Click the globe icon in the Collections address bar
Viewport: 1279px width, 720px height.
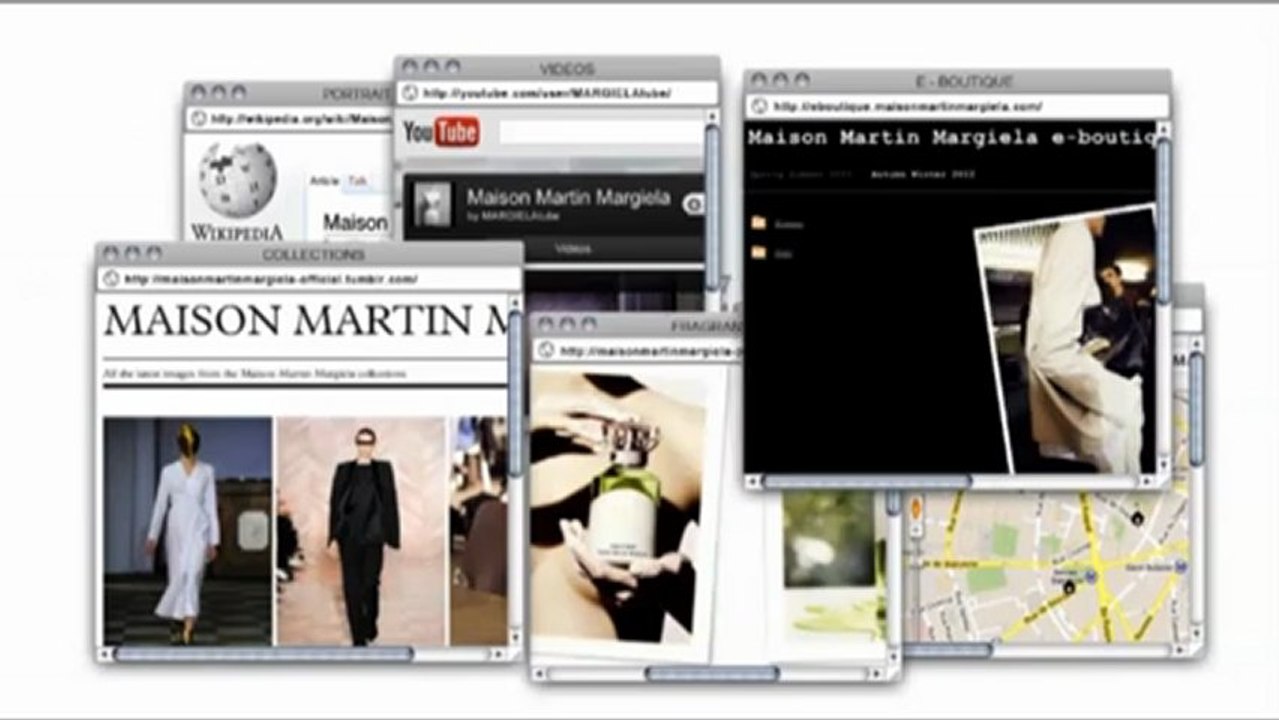tap(111, 279)
